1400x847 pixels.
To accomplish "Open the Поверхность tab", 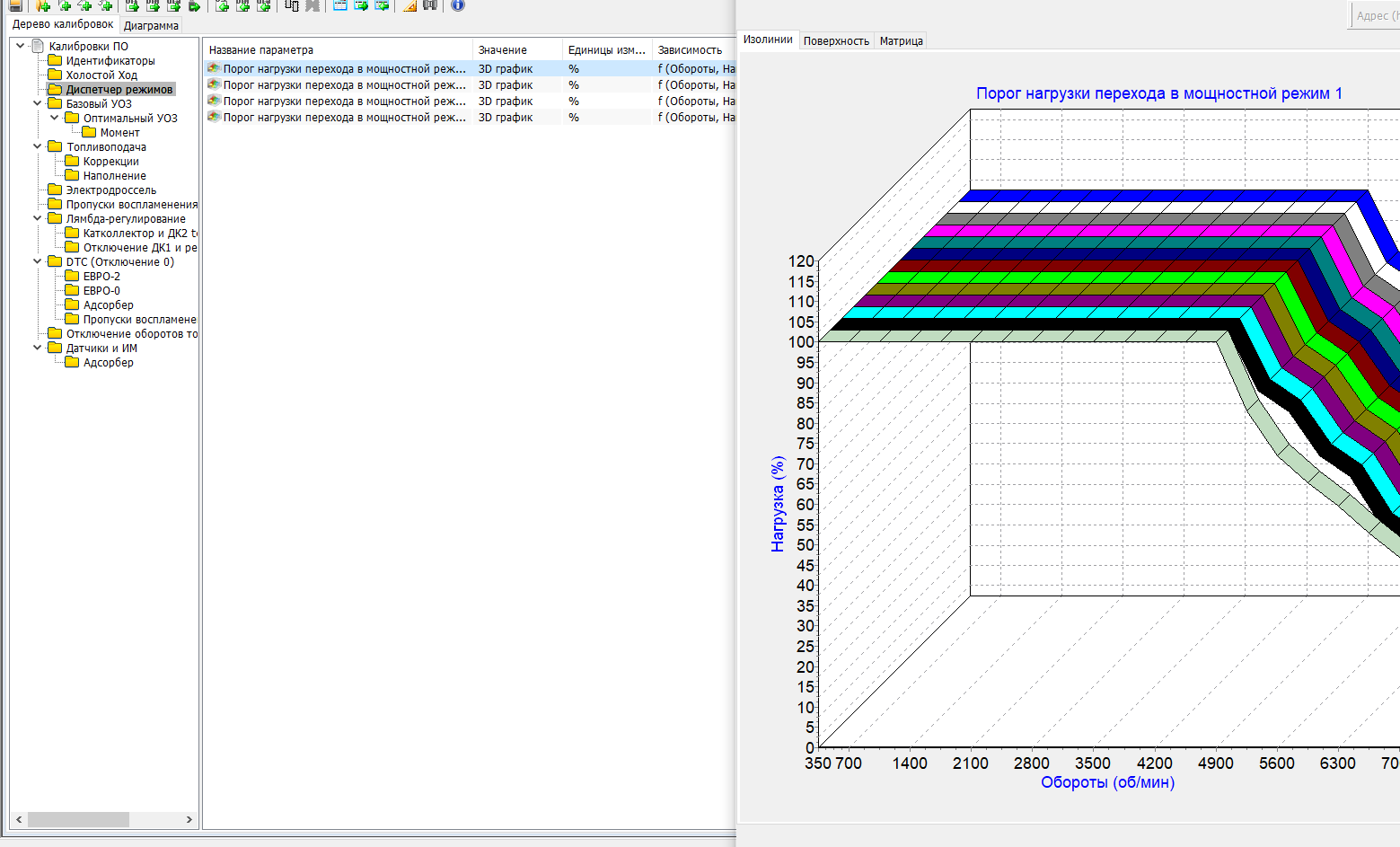I will coord(836,41).
